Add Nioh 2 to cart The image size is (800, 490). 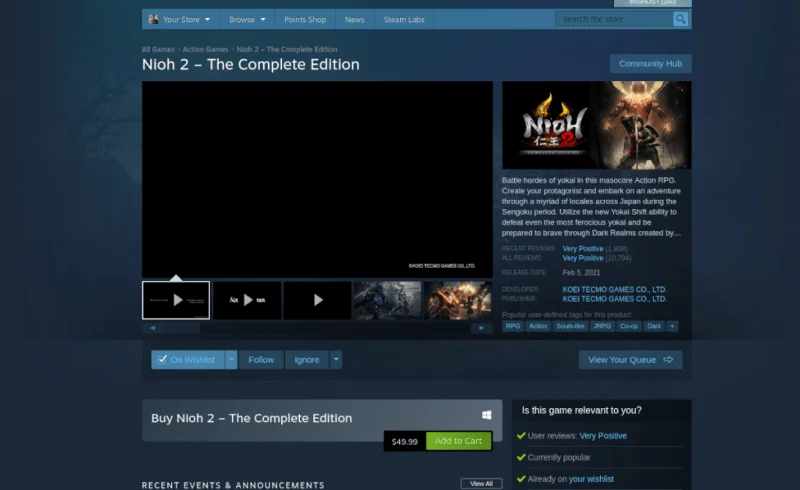pos(458,441)
